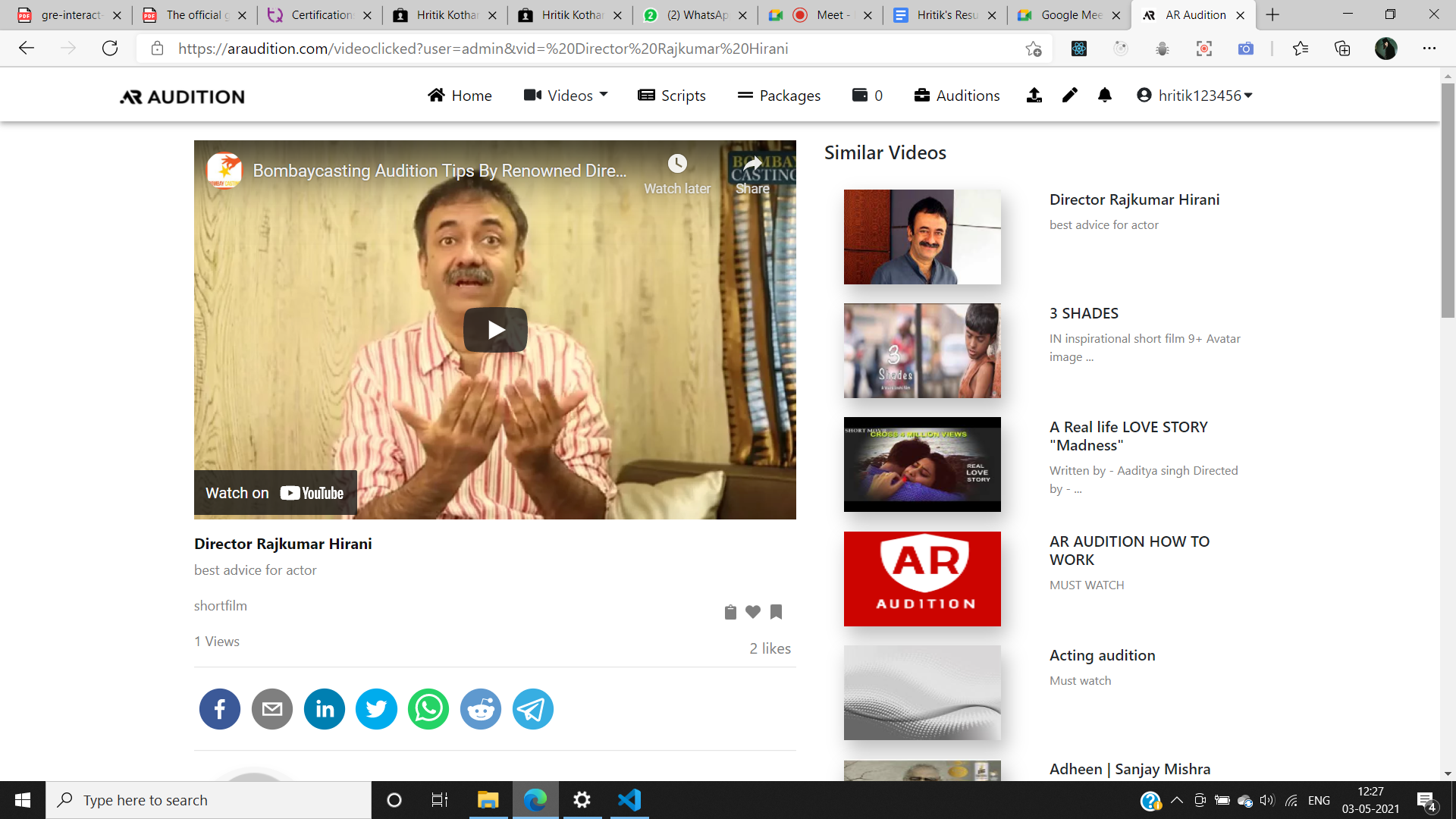Click the '1 Views' text
The image size is (1456, 819).
pyautogui.click(x=217, y=642)
